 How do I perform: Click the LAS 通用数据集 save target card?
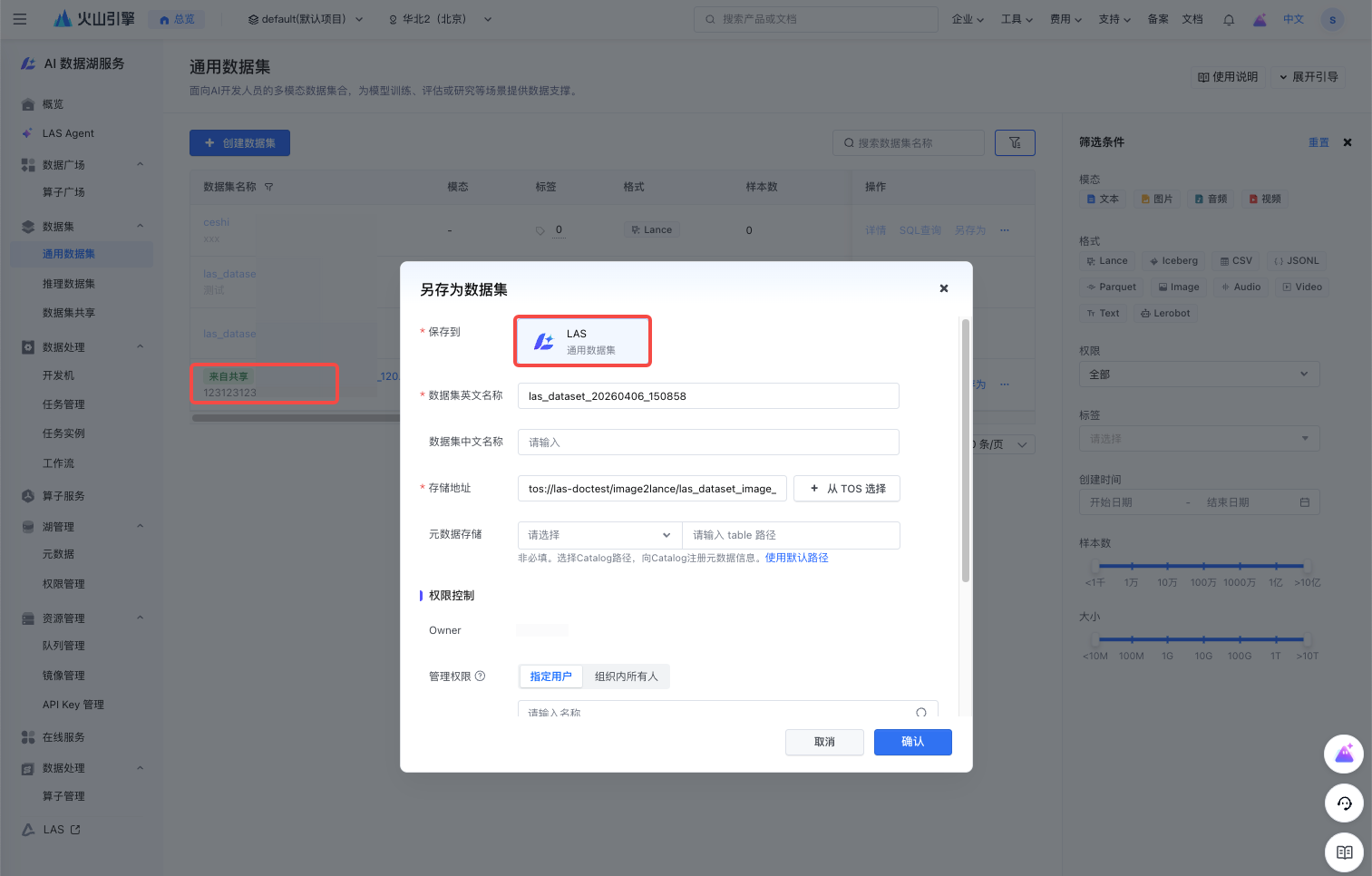(x=582, y=341)
